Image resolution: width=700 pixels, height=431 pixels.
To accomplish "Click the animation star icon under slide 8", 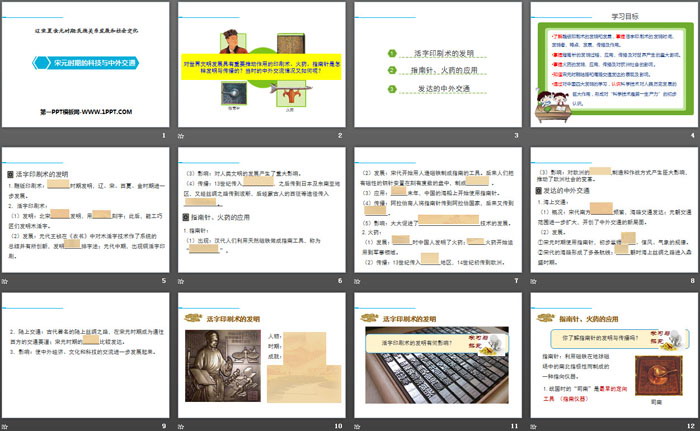I will (x=533, y=281).
